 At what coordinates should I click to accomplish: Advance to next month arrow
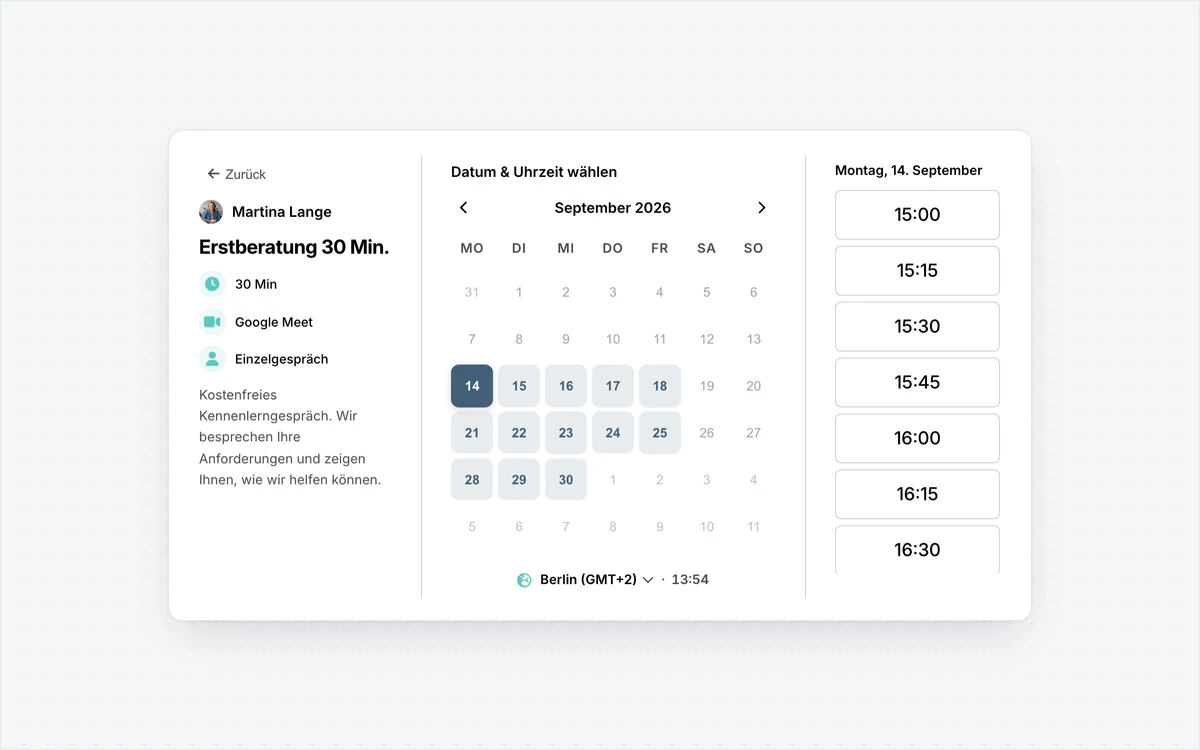tap(761, 208)
